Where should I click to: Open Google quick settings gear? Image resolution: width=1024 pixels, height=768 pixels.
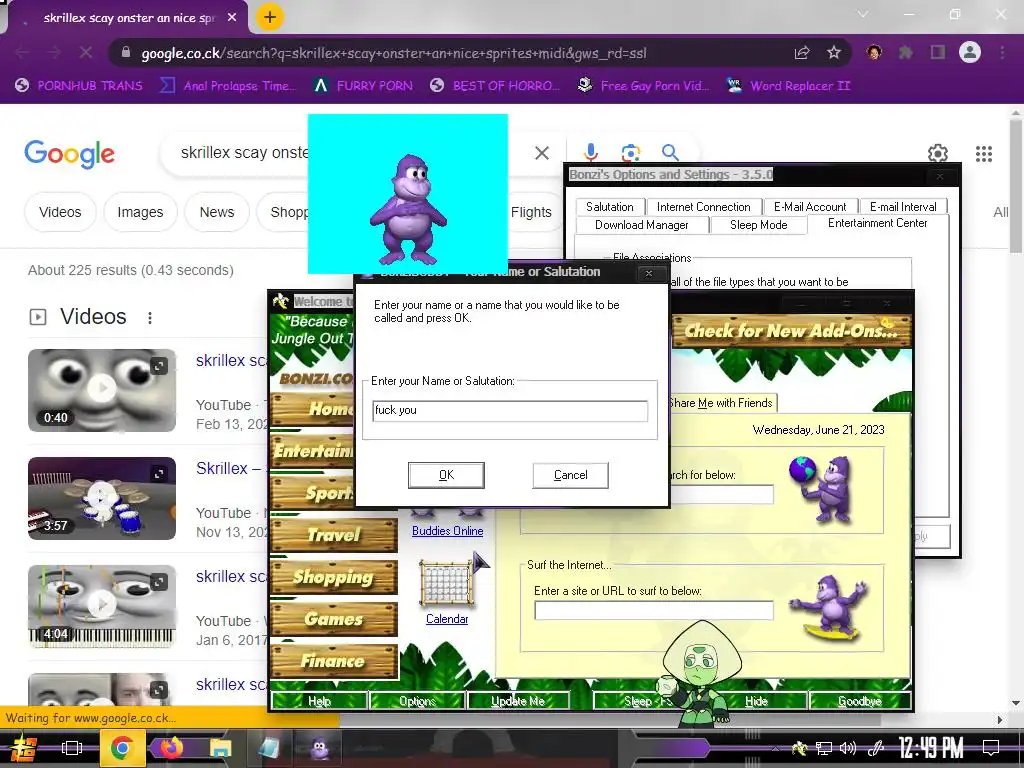(938, 153)
